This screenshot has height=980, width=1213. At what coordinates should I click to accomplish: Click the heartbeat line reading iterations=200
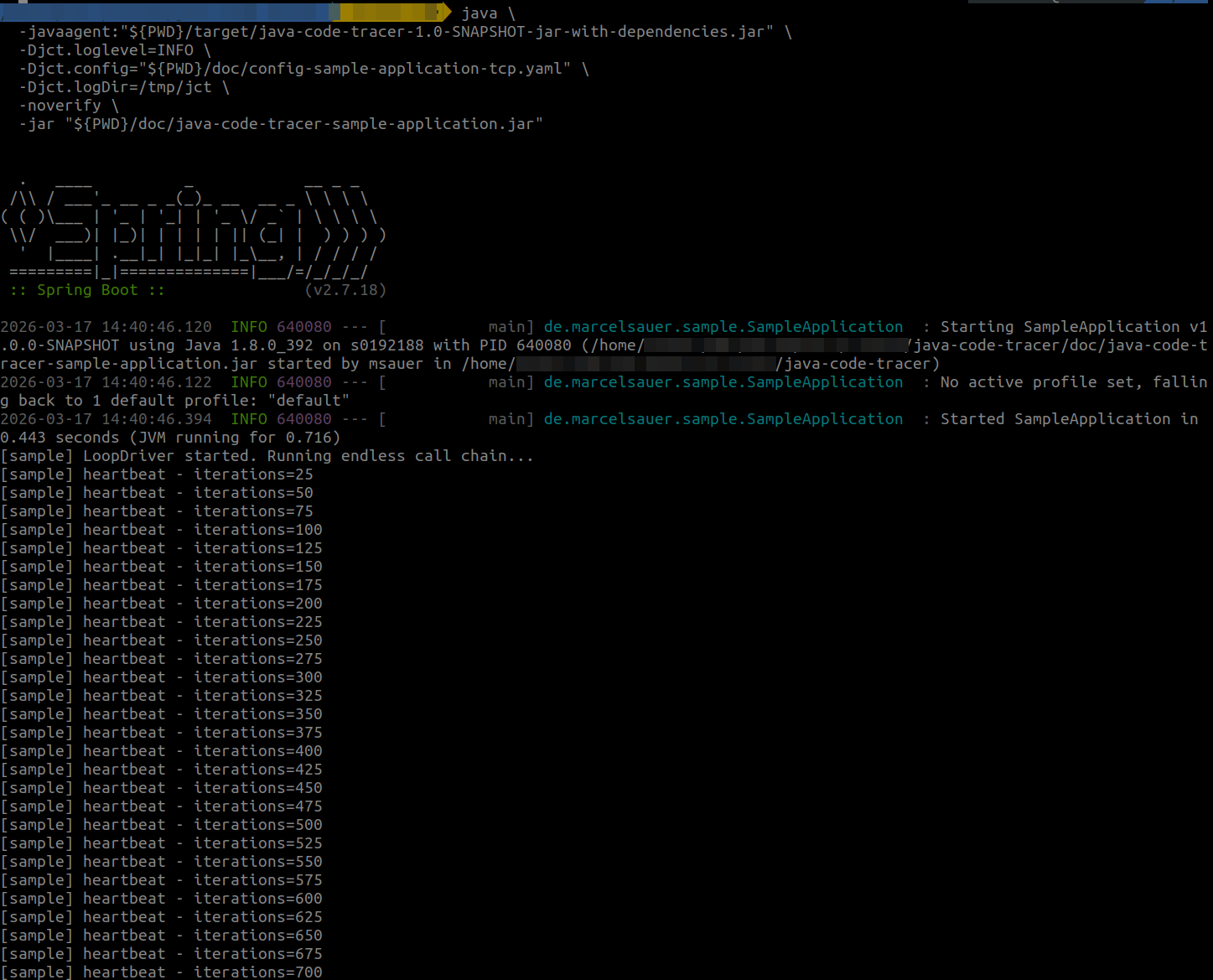[x=161, y=604]
